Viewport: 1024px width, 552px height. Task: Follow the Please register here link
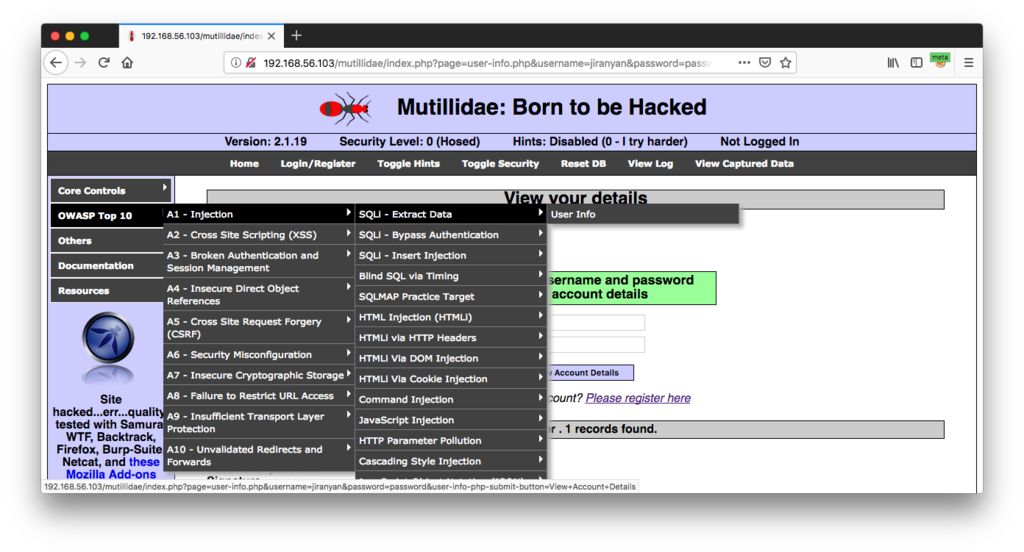click(638, 398)
